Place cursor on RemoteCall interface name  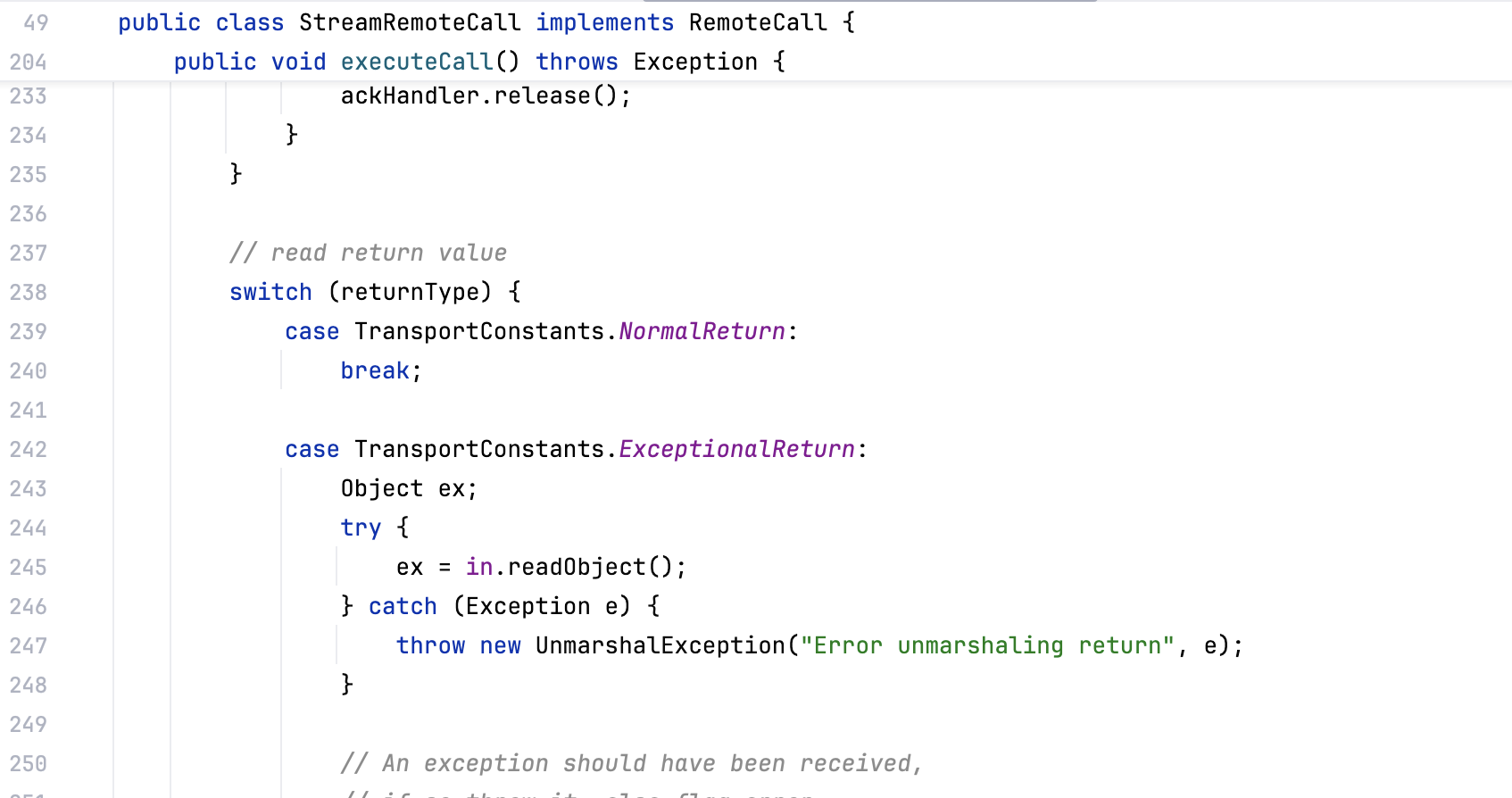click(758, 22)
